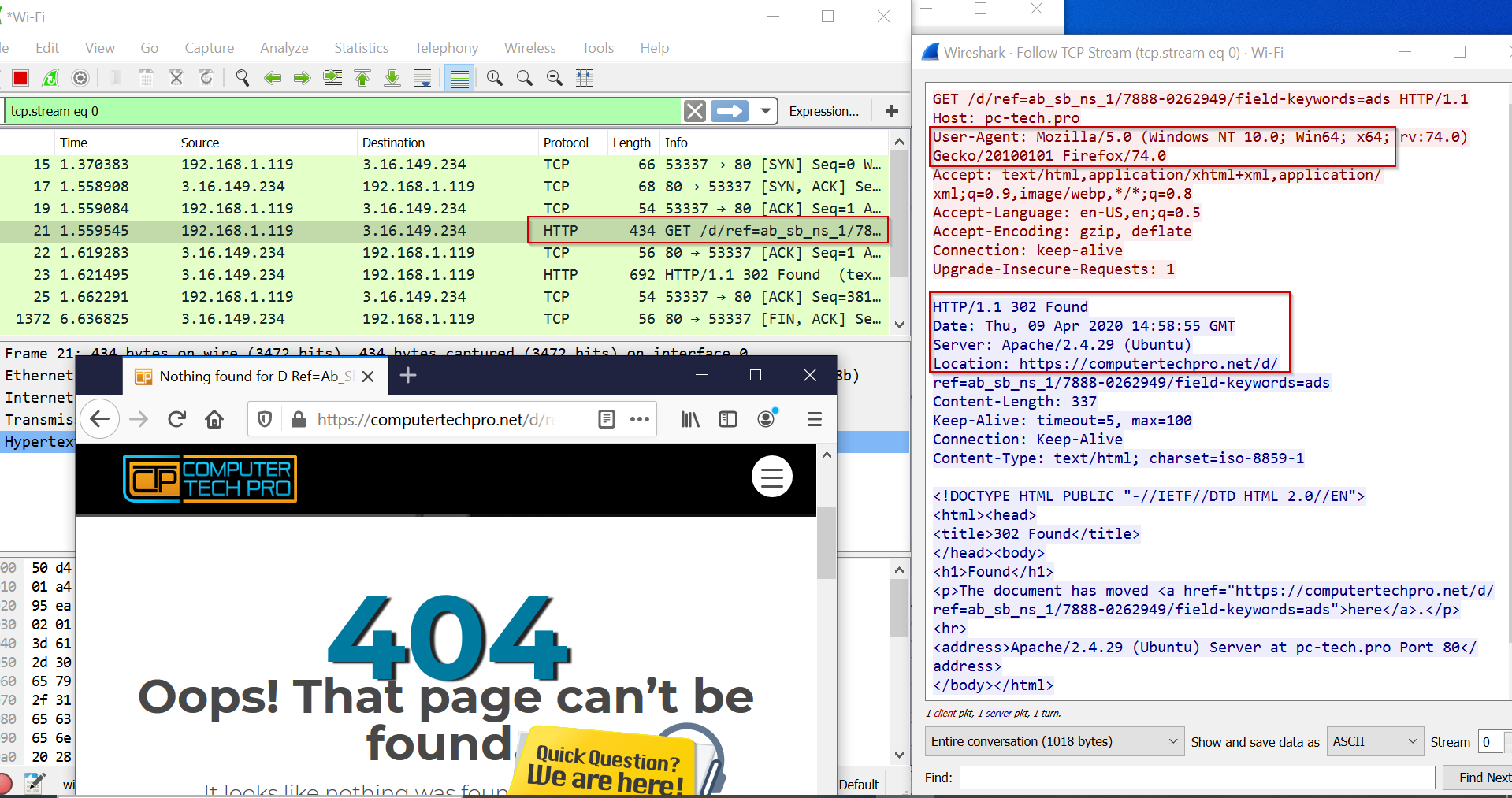Reload the Firefox page
The image size is (1512, 798).
click(176, 419)
